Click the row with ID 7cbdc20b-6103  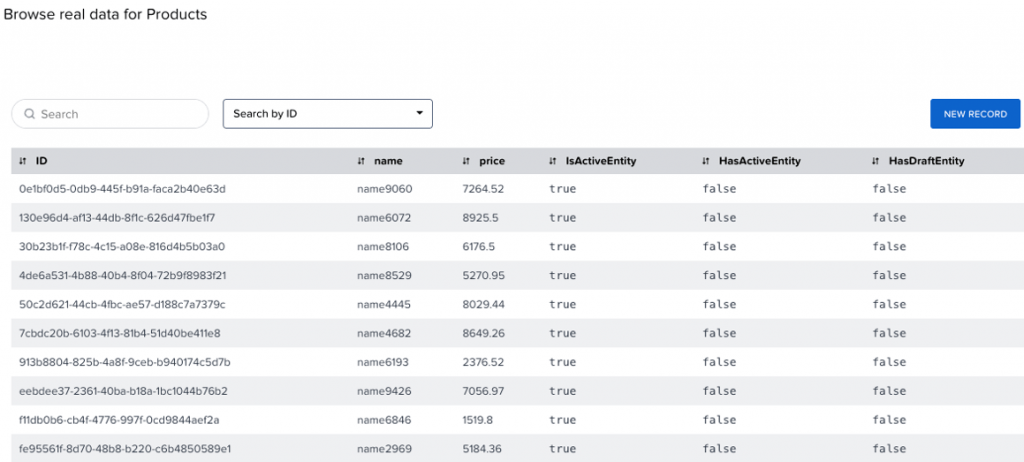click(517, 333)
